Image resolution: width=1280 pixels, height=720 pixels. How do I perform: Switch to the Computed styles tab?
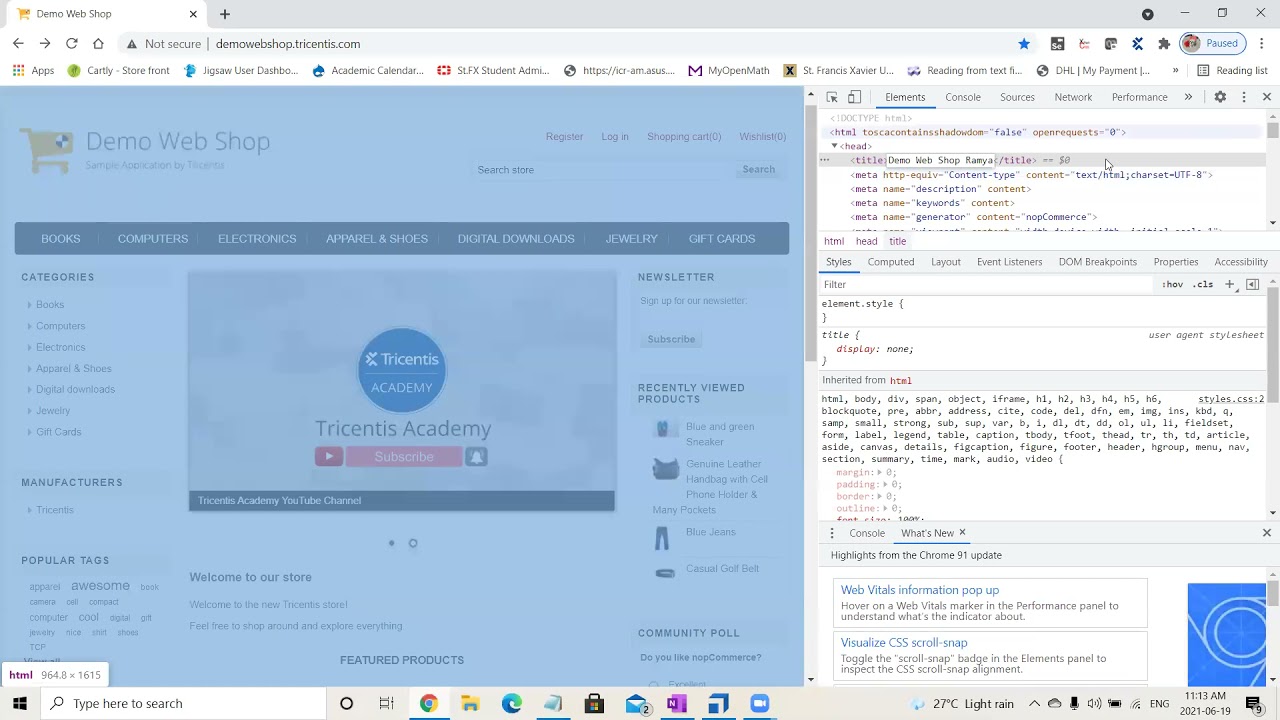coord(891,262)
